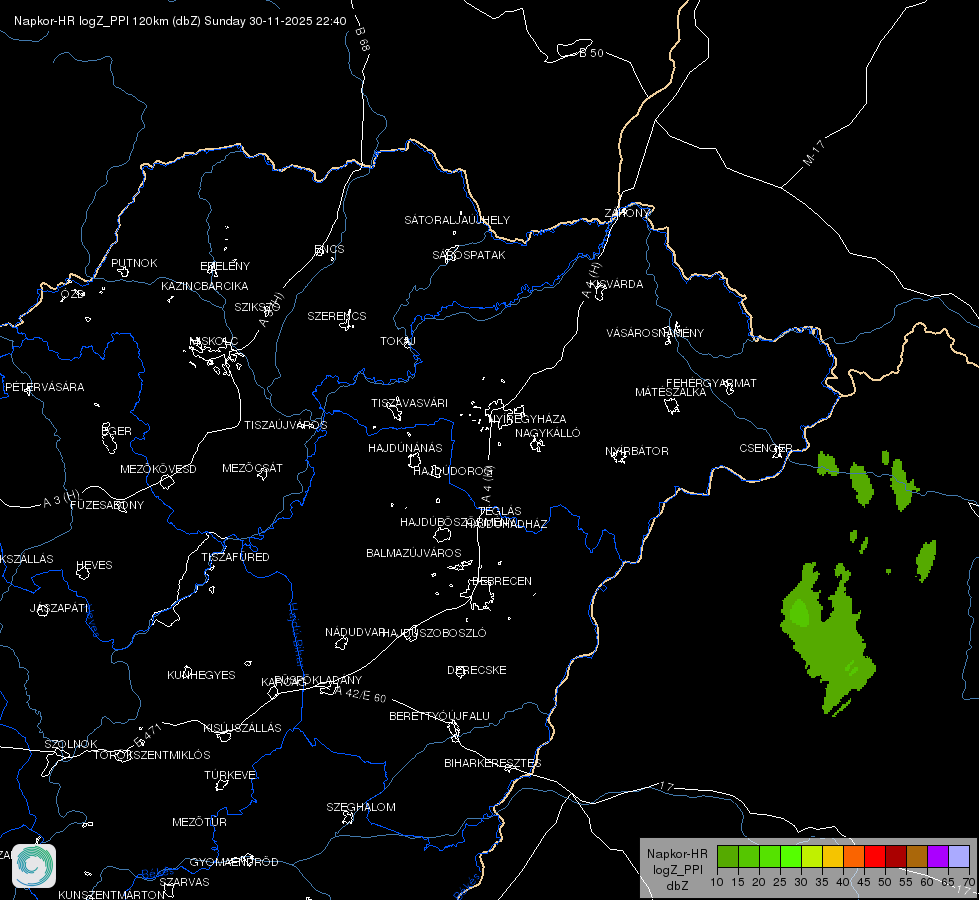Click the TOKAJ town label

point(398,341)
